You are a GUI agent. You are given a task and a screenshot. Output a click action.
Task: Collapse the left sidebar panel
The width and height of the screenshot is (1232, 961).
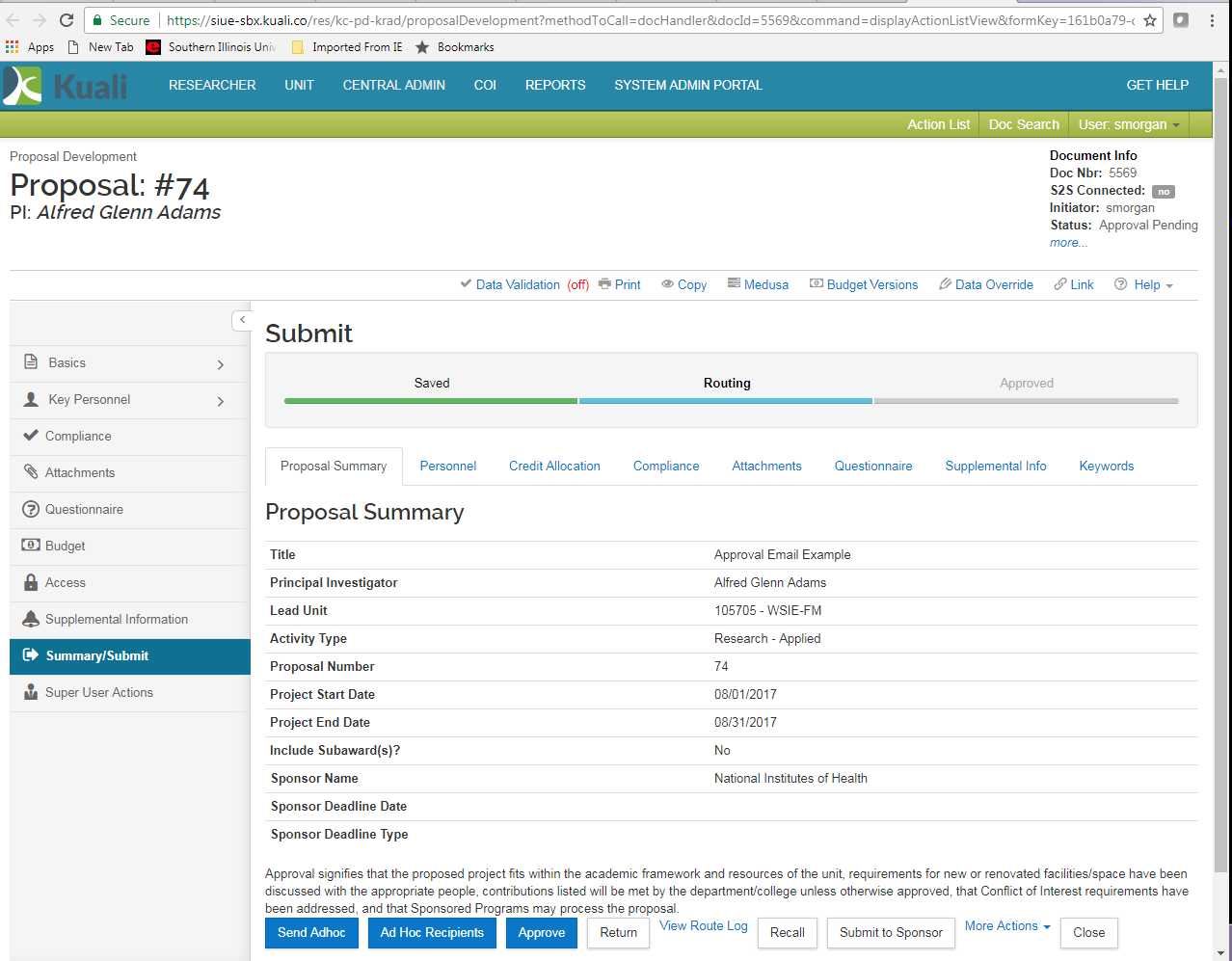coord(242,320)
